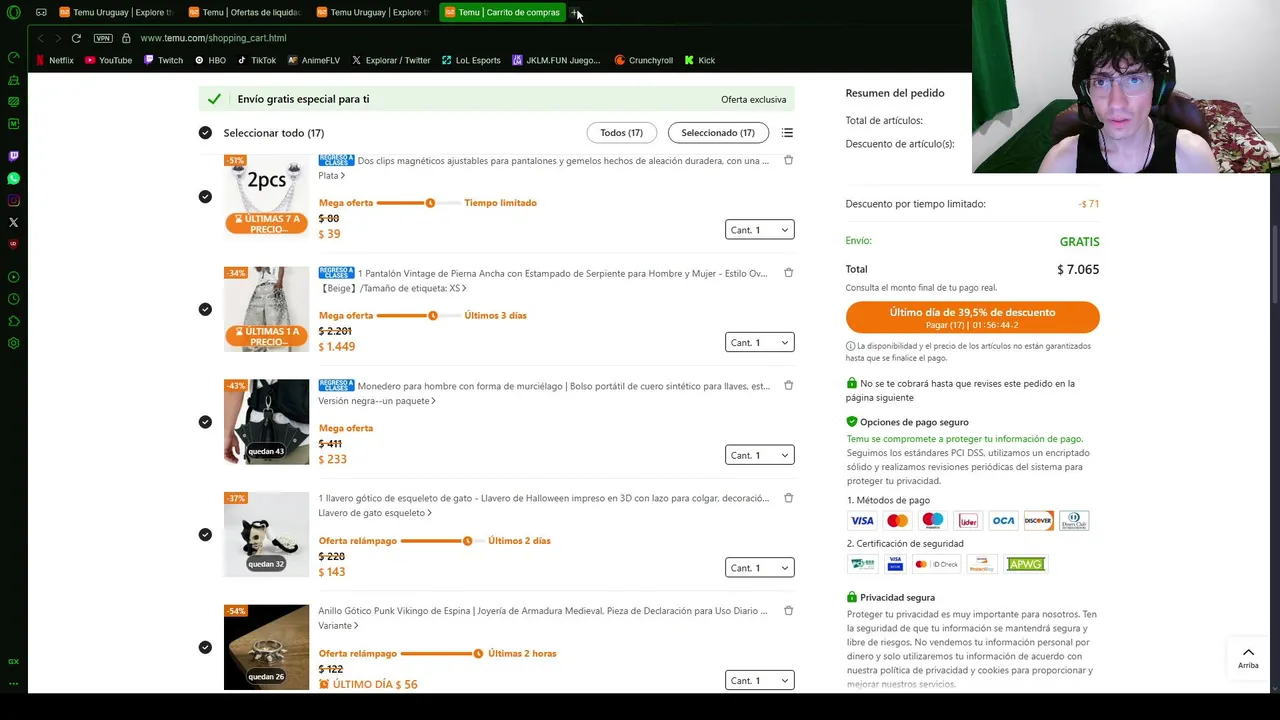Open sidebar settings gear icon
Viewport: 1280px width, 720px height.
13,343
